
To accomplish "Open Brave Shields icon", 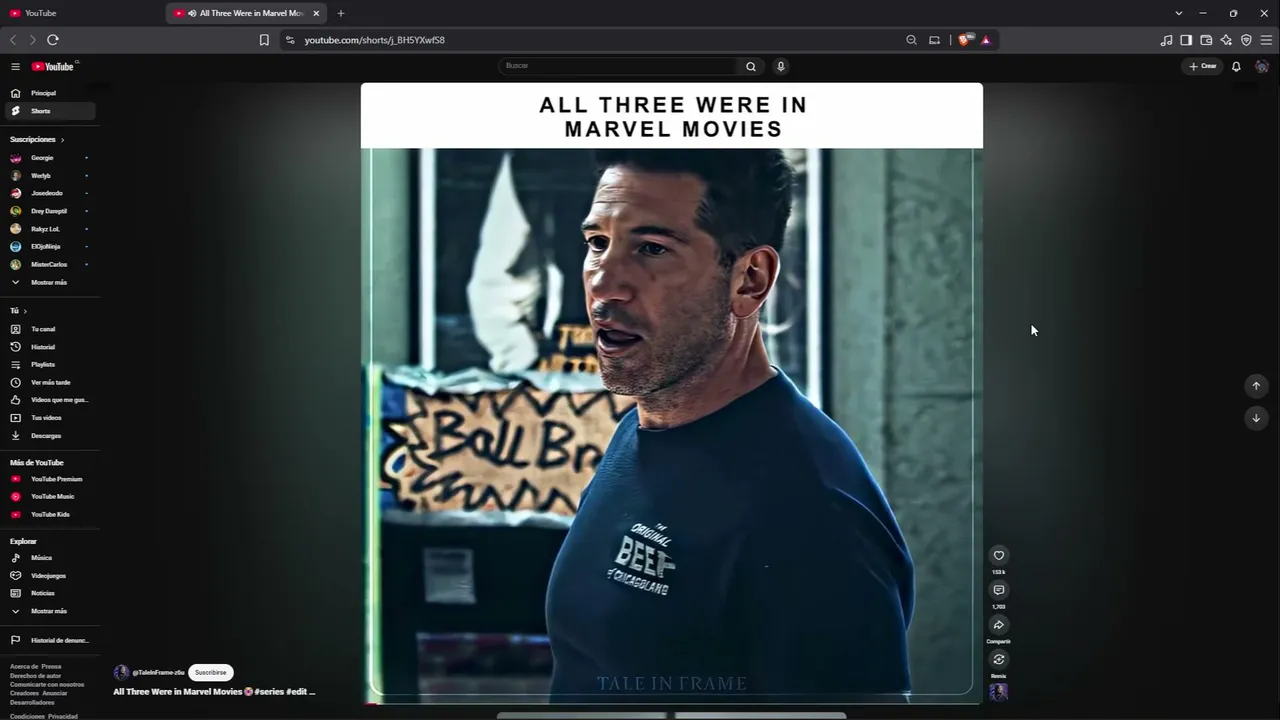I will (964, 40).
